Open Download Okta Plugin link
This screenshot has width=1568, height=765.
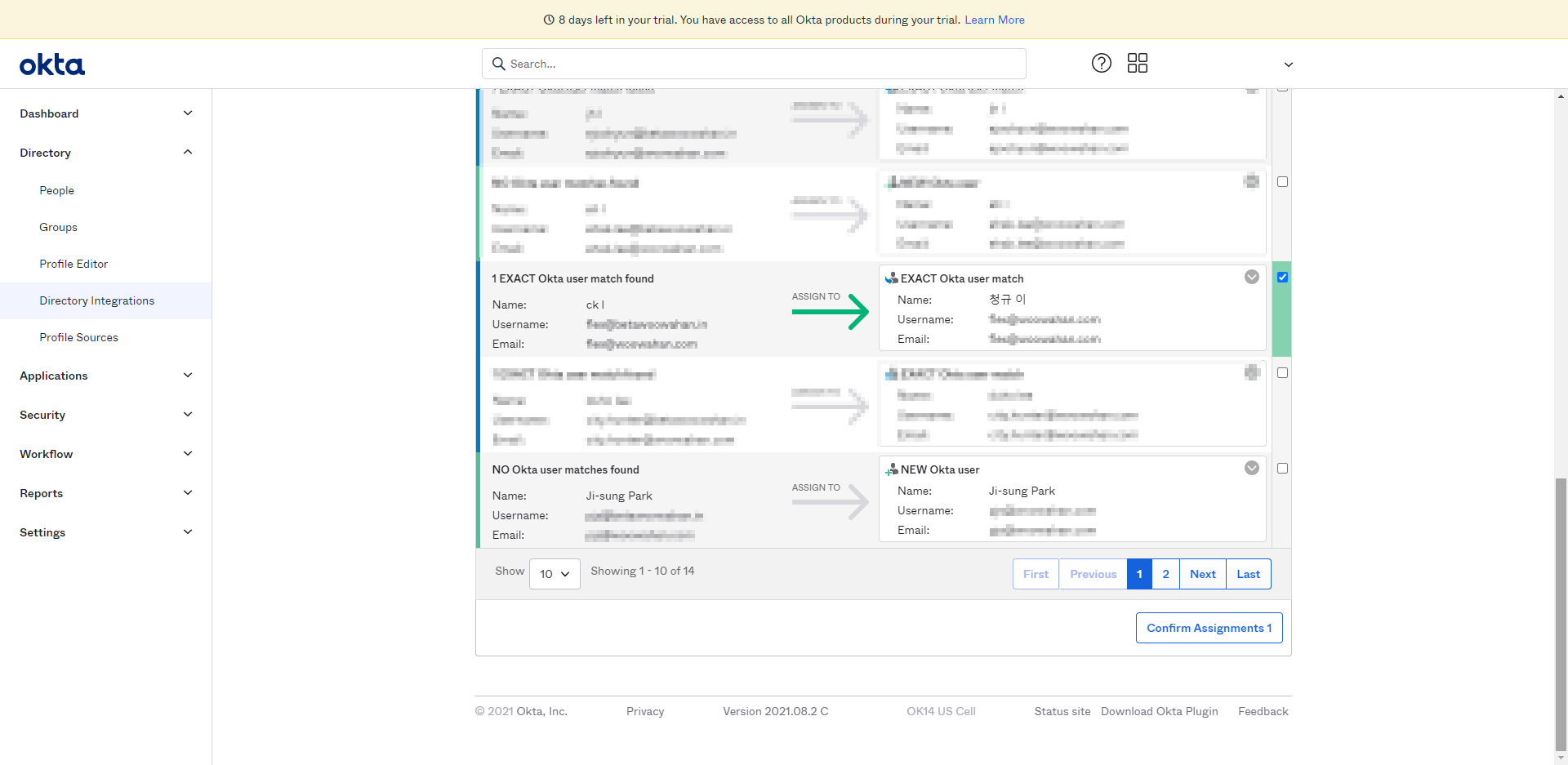point(1159,711)
